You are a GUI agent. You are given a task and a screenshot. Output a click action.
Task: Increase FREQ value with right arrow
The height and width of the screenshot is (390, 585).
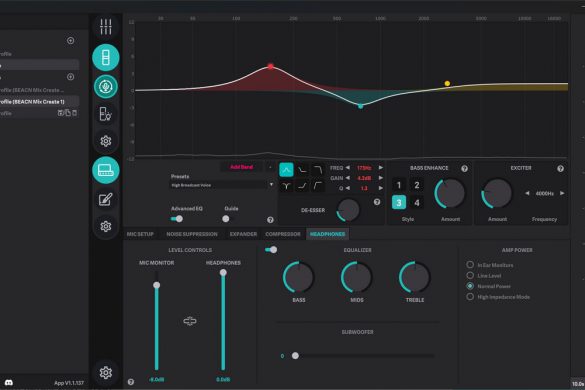381,168
